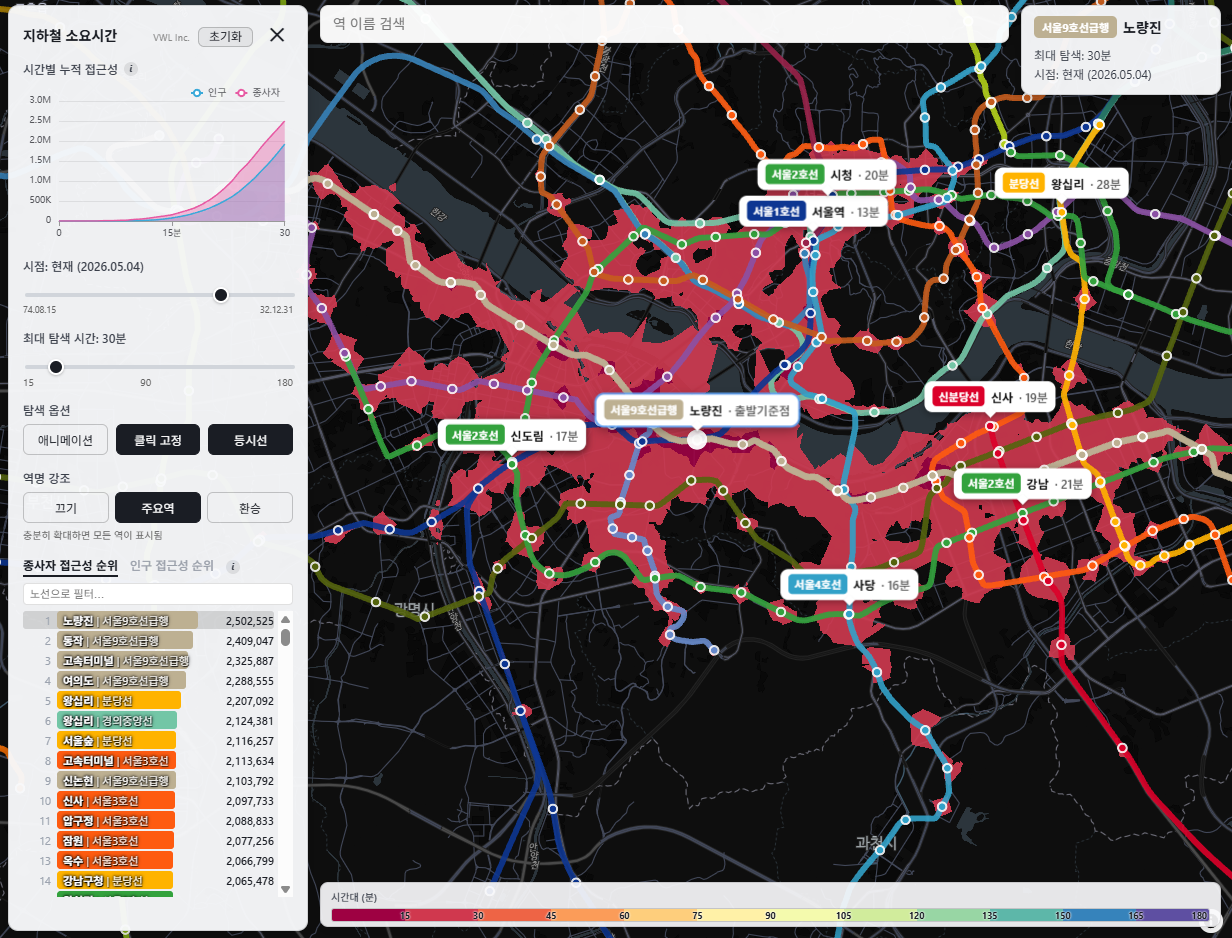Click the 시청 서울2호선 map label
The image size is (1232, 938).
click(x=826, y=175)
